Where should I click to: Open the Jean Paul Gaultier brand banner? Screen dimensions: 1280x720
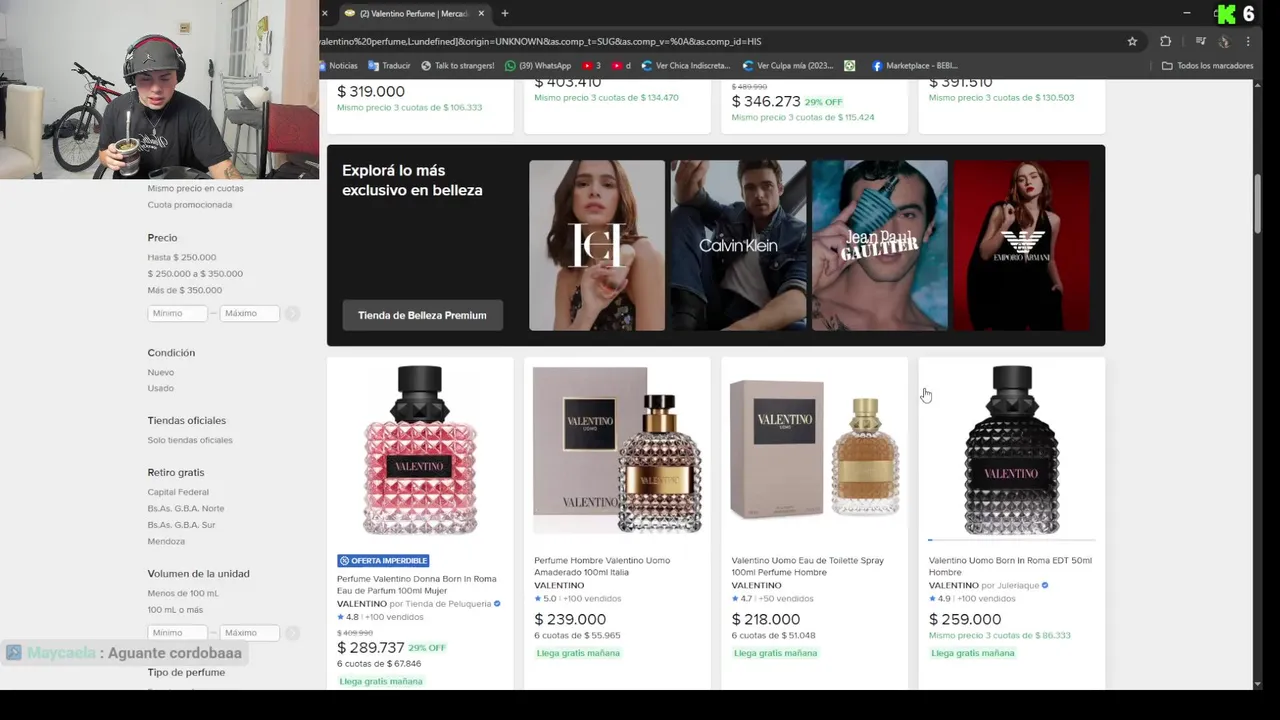(880, 245)
